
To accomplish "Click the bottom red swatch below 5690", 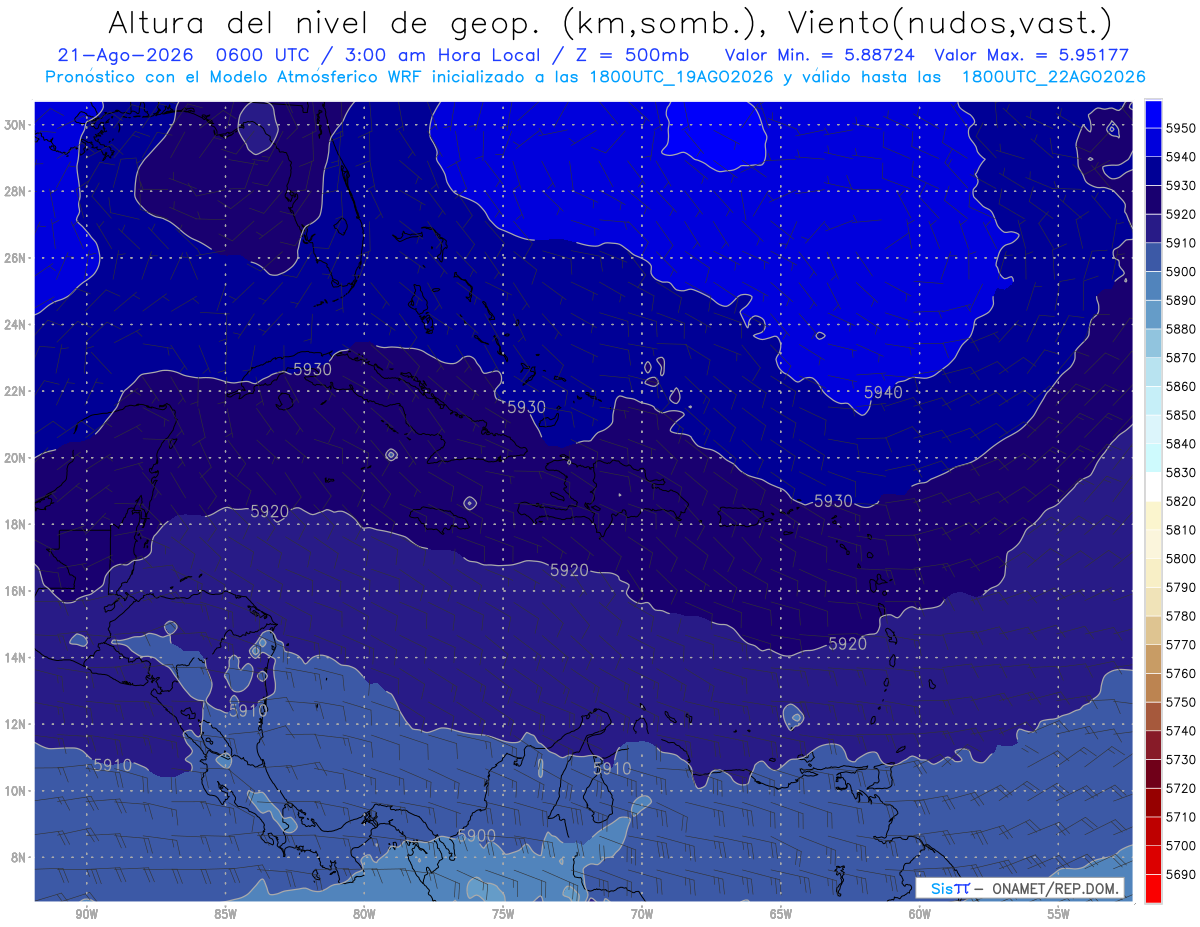I will click(1153, 888).
